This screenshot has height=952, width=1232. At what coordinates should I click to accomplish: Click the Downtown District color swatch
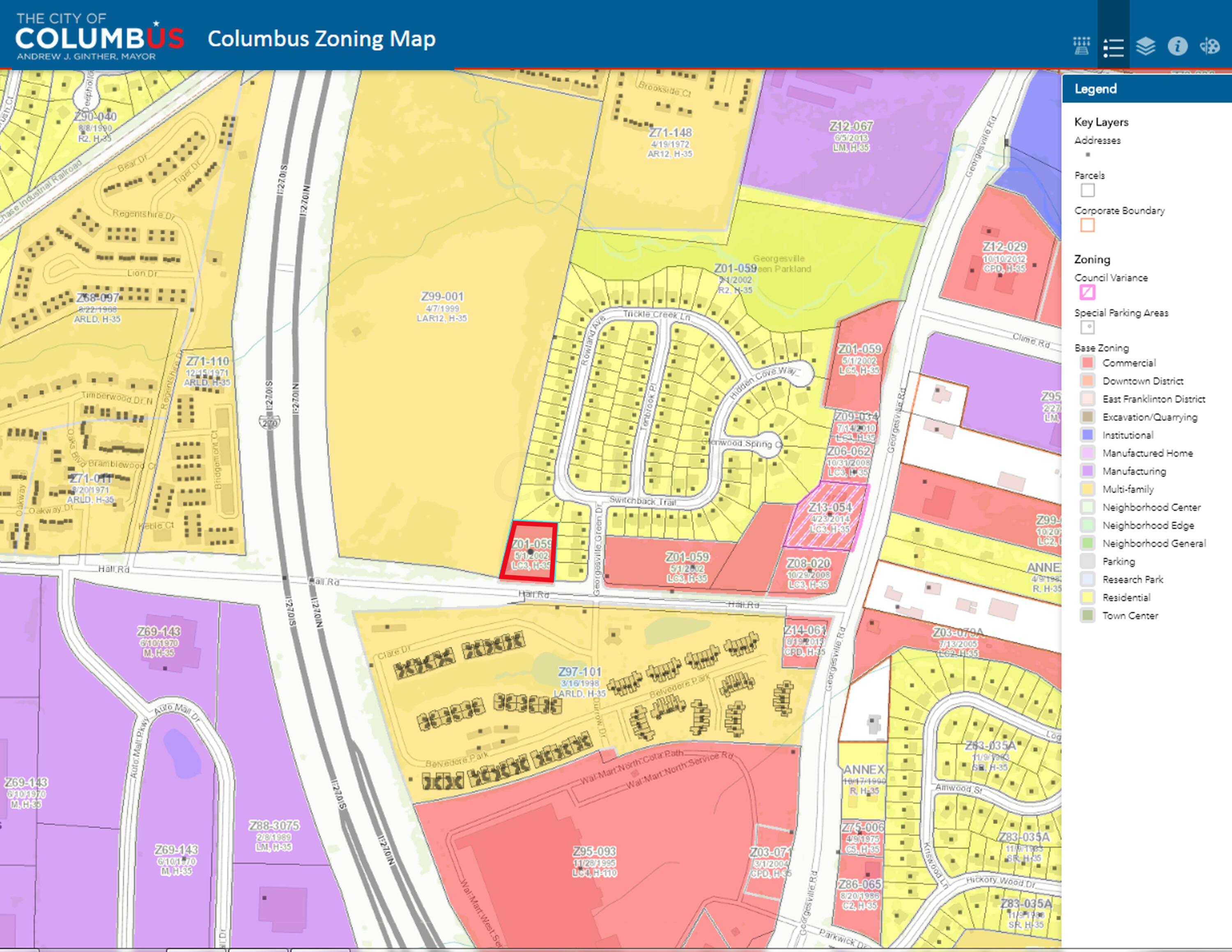pos(1087,381)
